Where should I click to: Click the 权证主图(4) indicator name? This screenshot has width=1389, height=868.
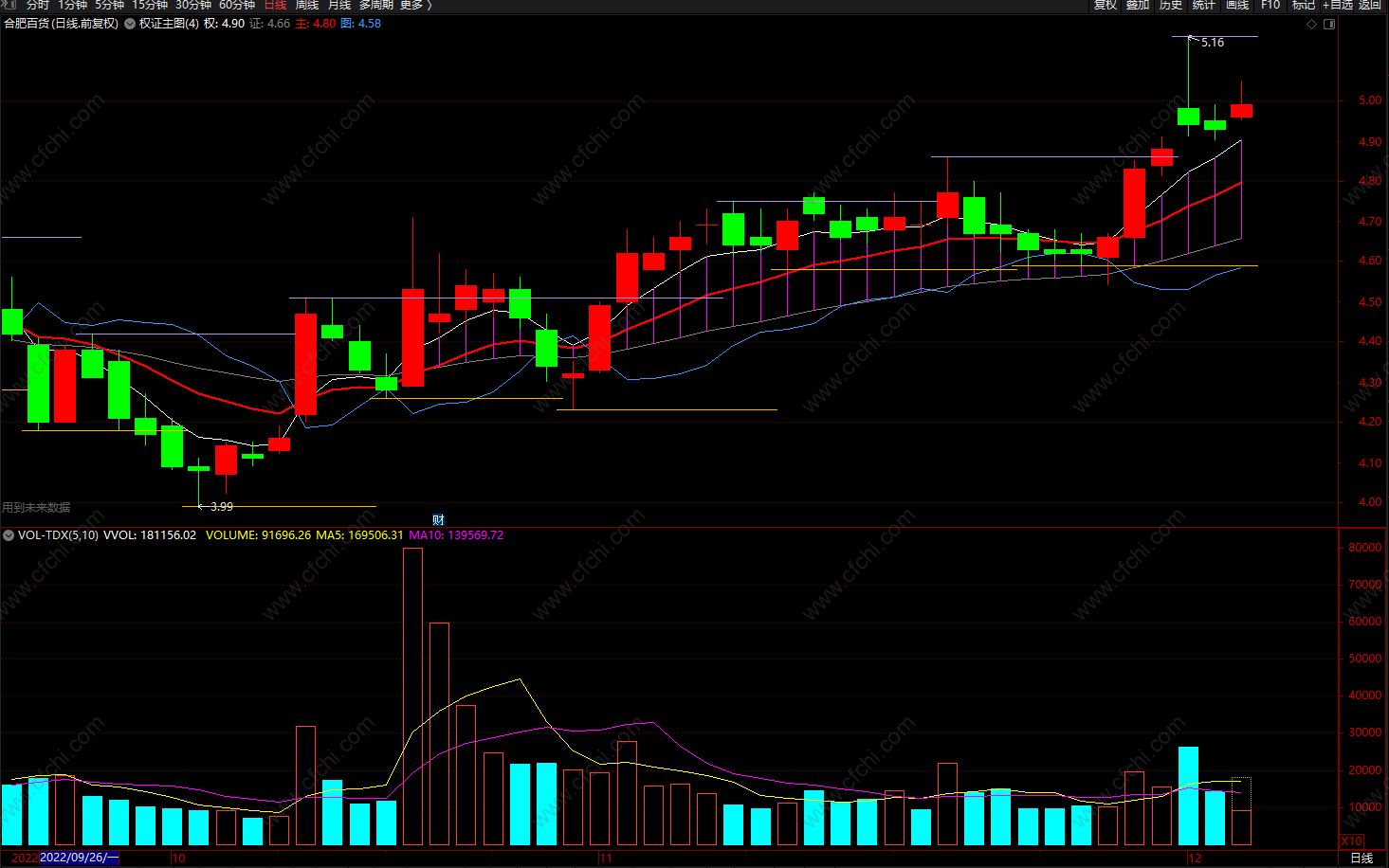click(169, 24)
